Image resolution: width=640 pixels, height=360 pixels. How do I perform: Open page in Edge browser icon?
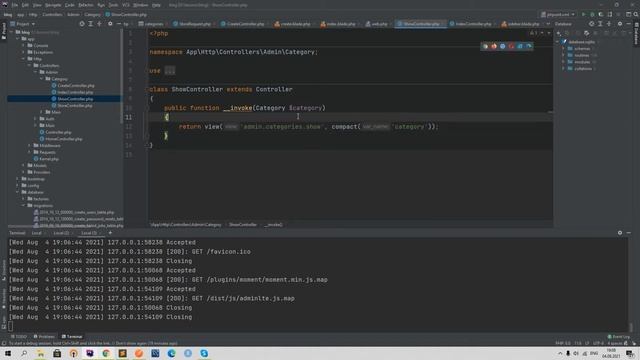529,46
